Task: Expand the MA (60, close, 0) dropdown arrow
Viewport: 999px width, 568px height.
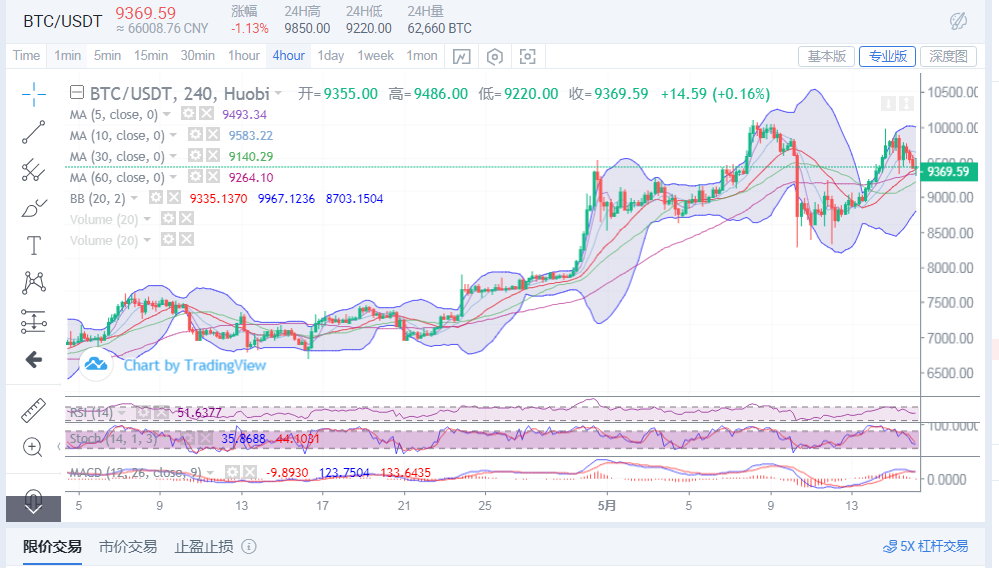Action: pos(175,178)
